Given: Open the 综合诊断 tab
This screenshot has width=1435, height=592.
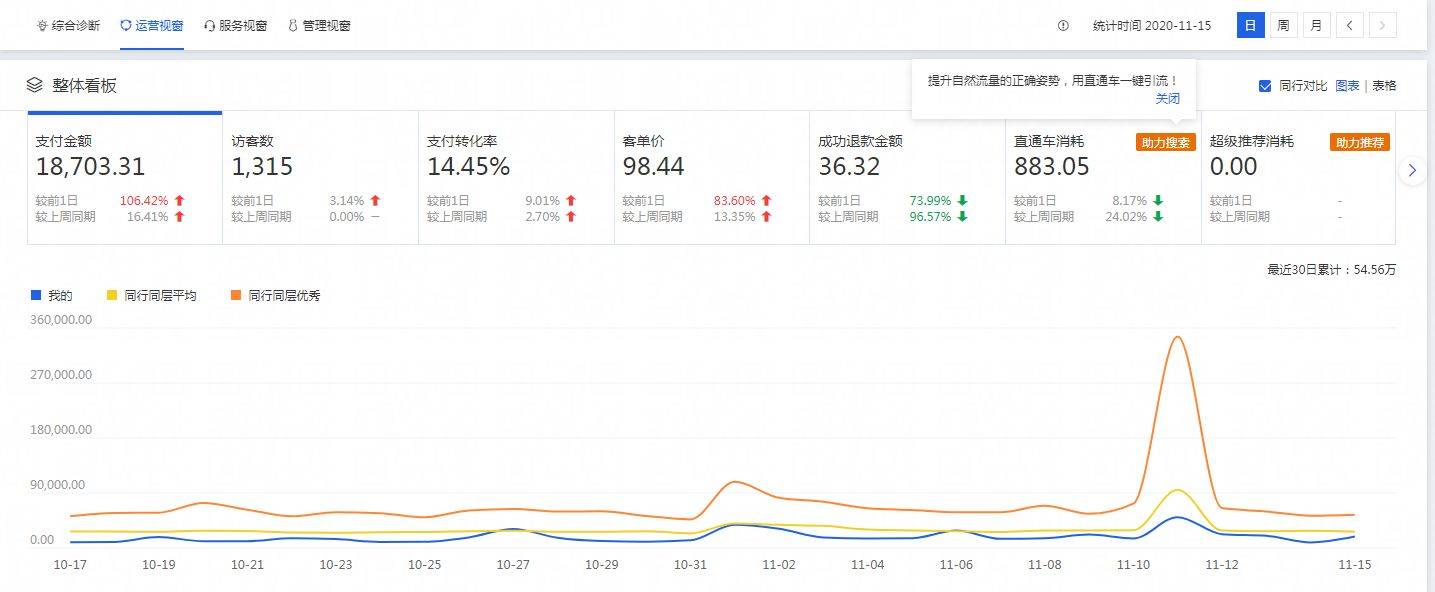Looking at the screenshot, I should (x=68, y=25).
